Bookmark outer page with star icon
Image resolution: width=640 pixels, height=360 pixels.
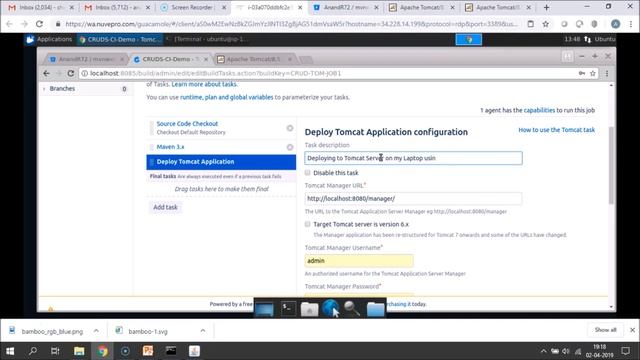[x=546, y=24]
